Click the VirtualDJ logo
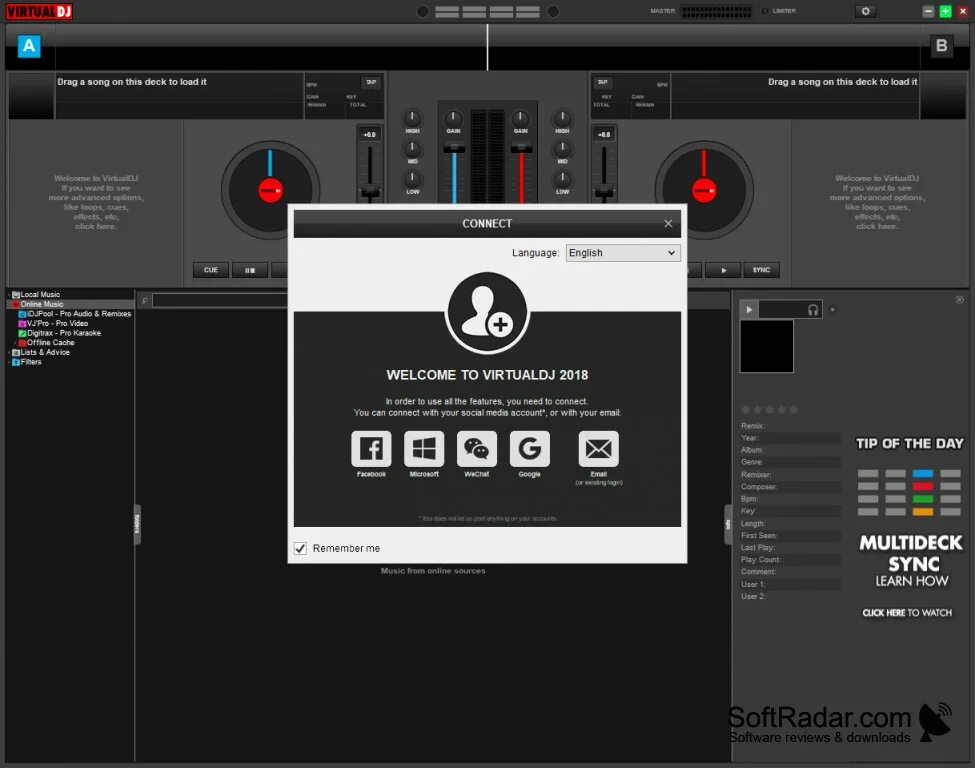 click(39, 11)
